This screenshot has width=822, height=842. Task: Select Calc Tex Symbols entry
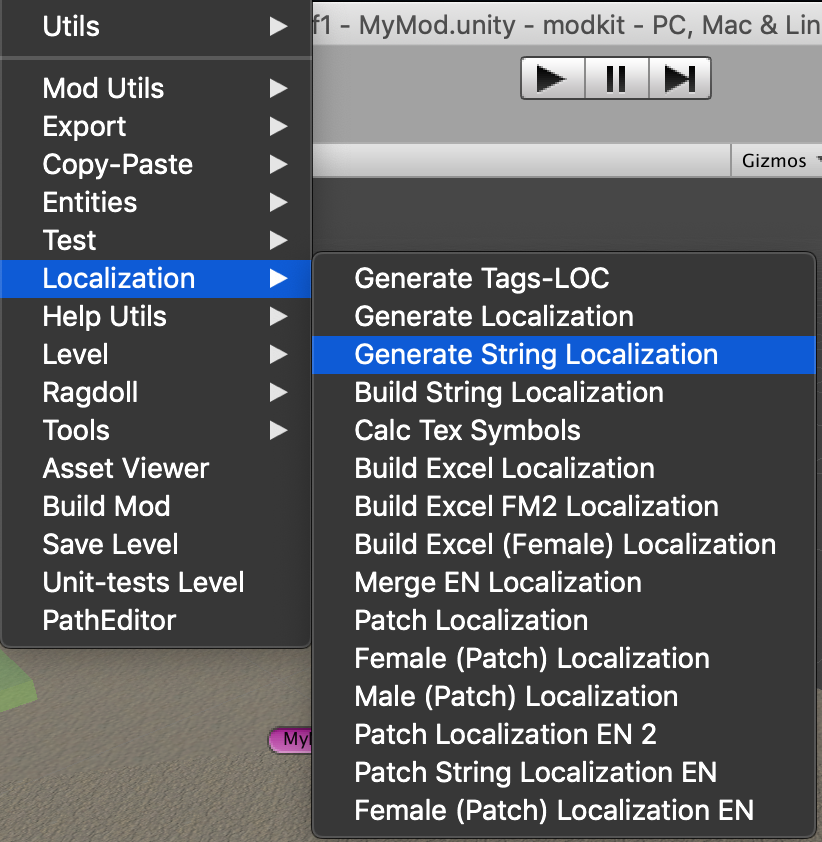click(x=467, y=430)
